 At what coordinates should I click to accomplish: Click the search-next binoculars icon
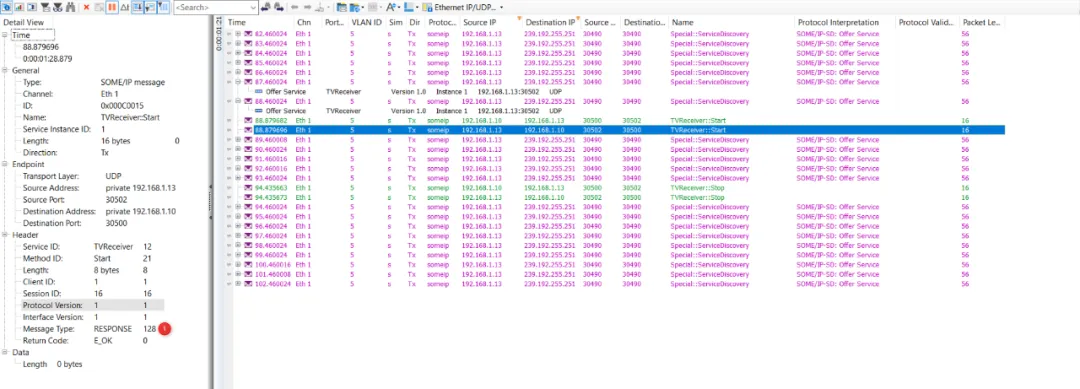tap(278, 7)
